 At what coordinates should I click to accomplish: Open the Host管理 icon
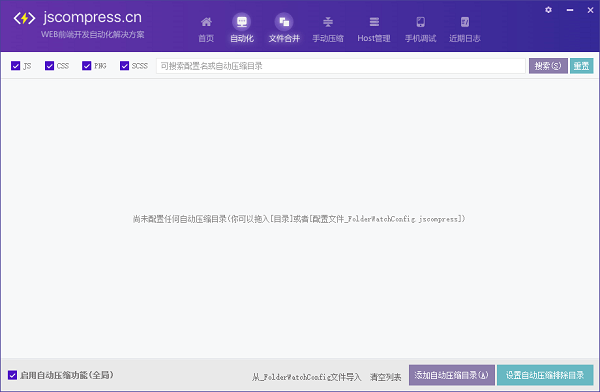coord(374,22)
